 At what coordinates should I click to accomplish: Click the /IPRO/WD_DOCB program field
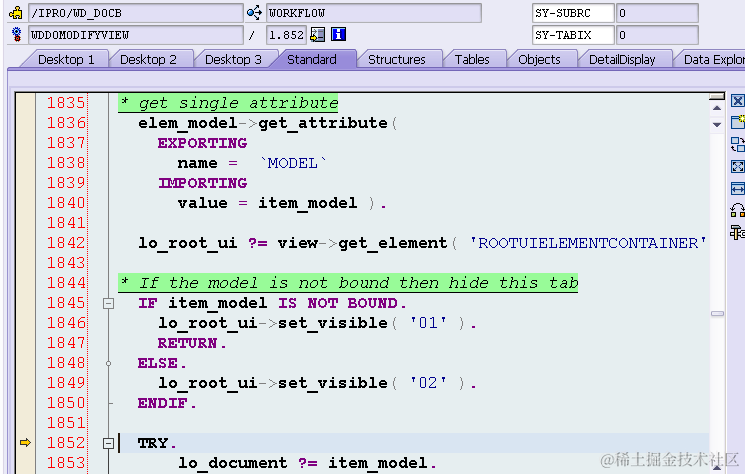[x=135, y=13]
